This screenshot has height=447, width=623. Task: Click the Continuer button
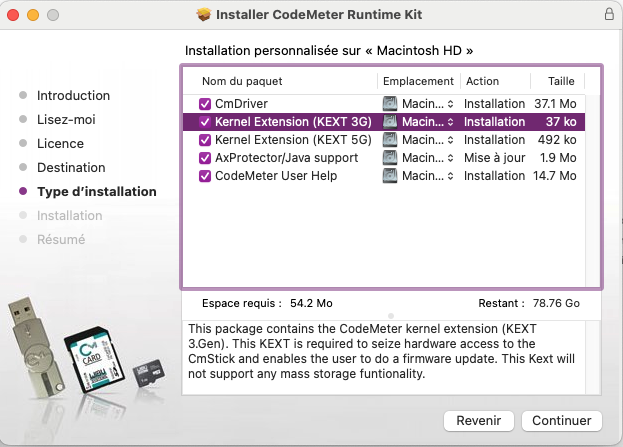point(561,420)
